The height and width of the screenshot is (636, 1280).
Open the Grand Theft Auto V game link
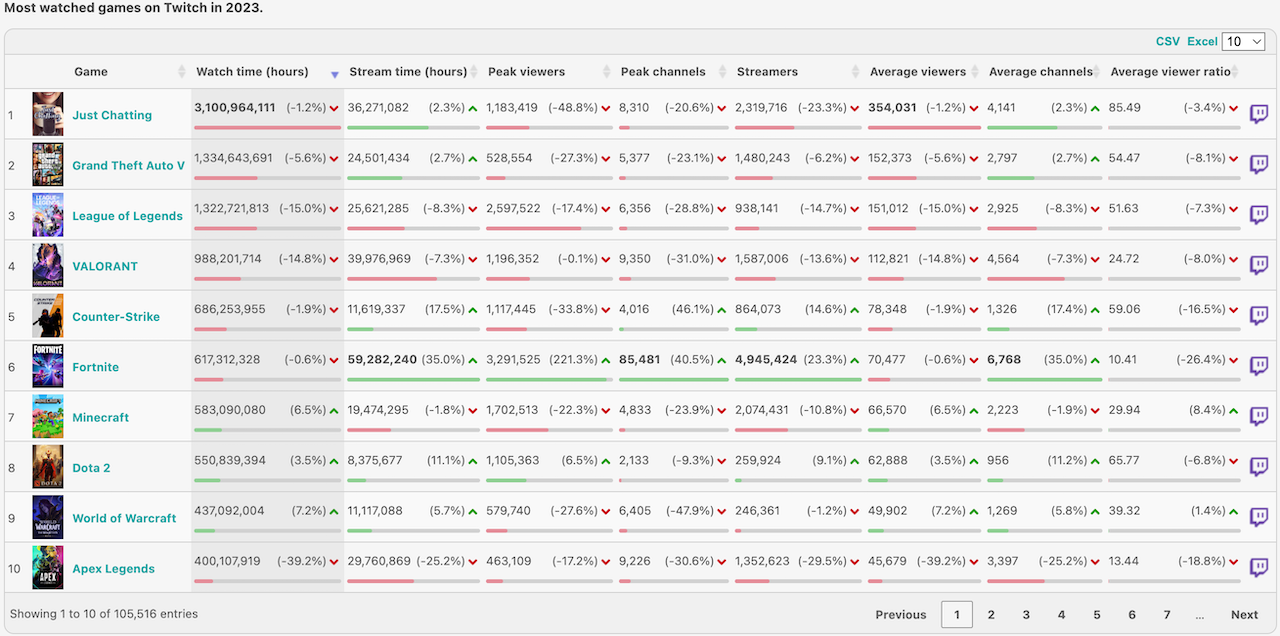coord(128,166)
